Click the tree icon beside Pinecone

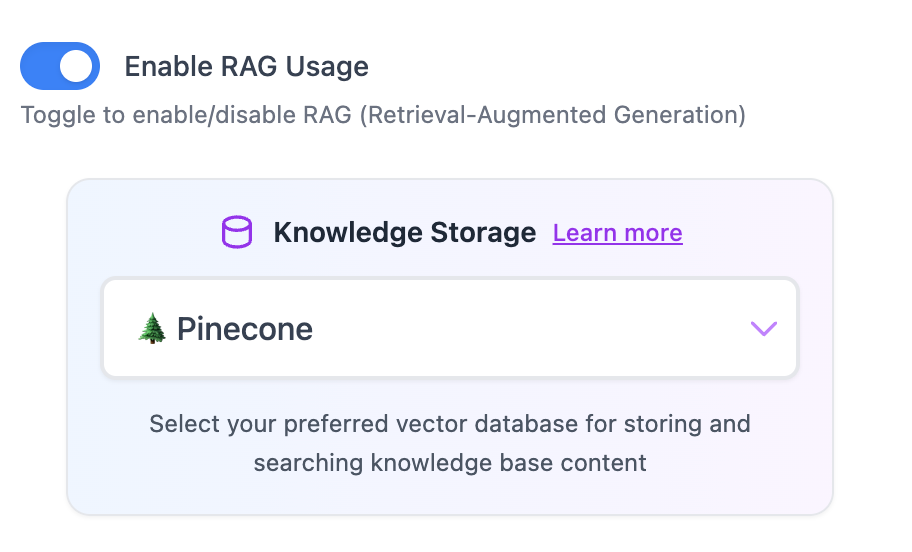pyautogui.click(x=151, y=328)
